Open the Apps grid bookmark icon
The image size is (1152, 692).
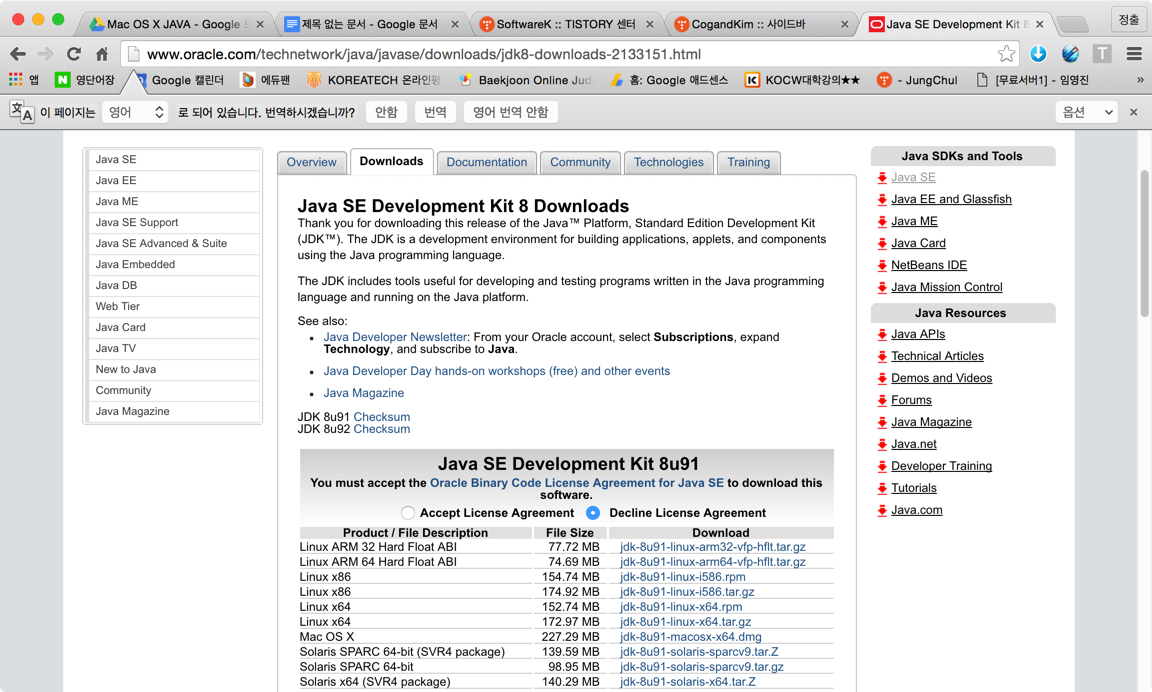[x=15, y=79]
